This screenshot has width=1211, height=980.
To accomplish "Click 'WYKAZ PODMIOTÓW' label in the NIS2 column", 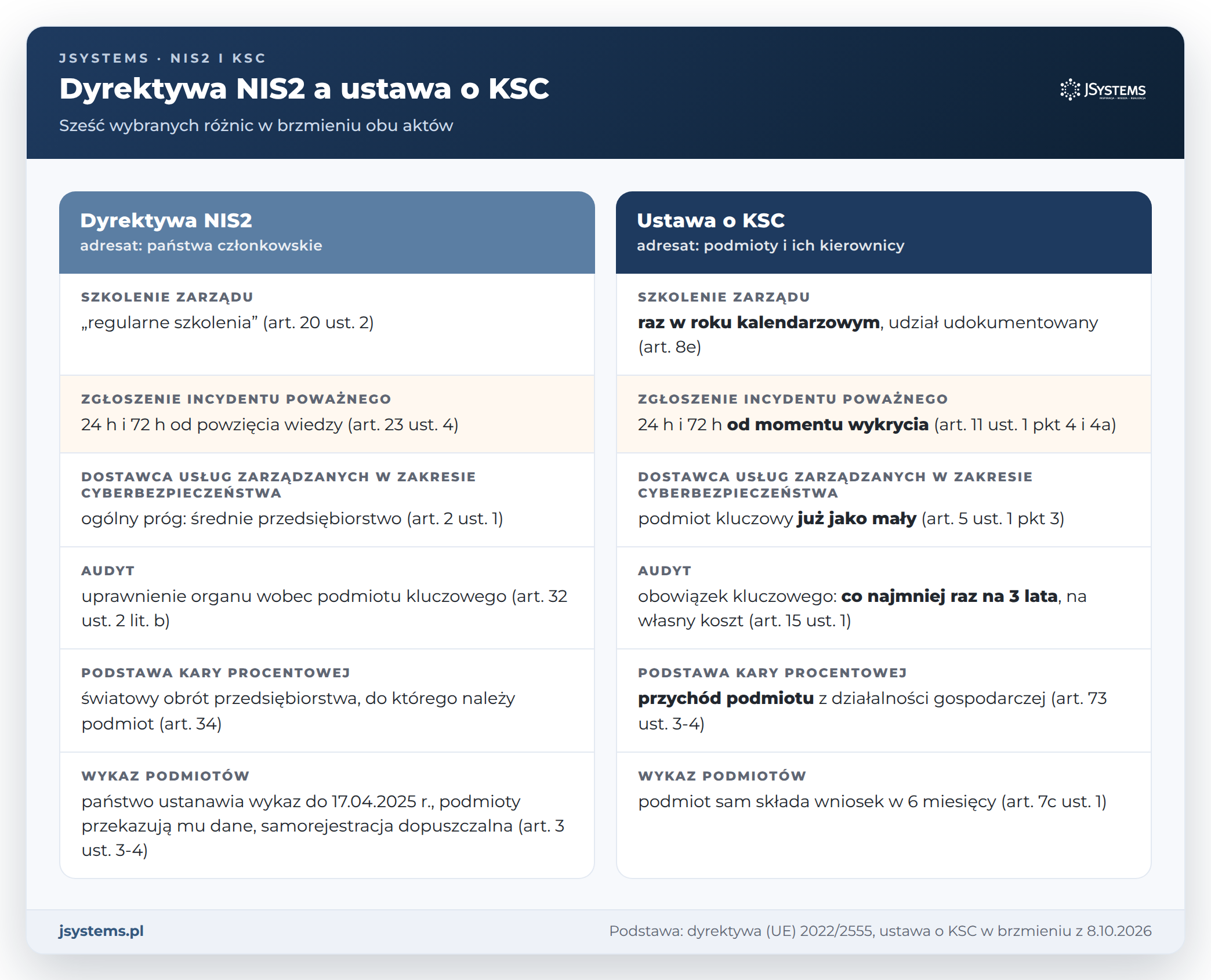I will (165, 776).
